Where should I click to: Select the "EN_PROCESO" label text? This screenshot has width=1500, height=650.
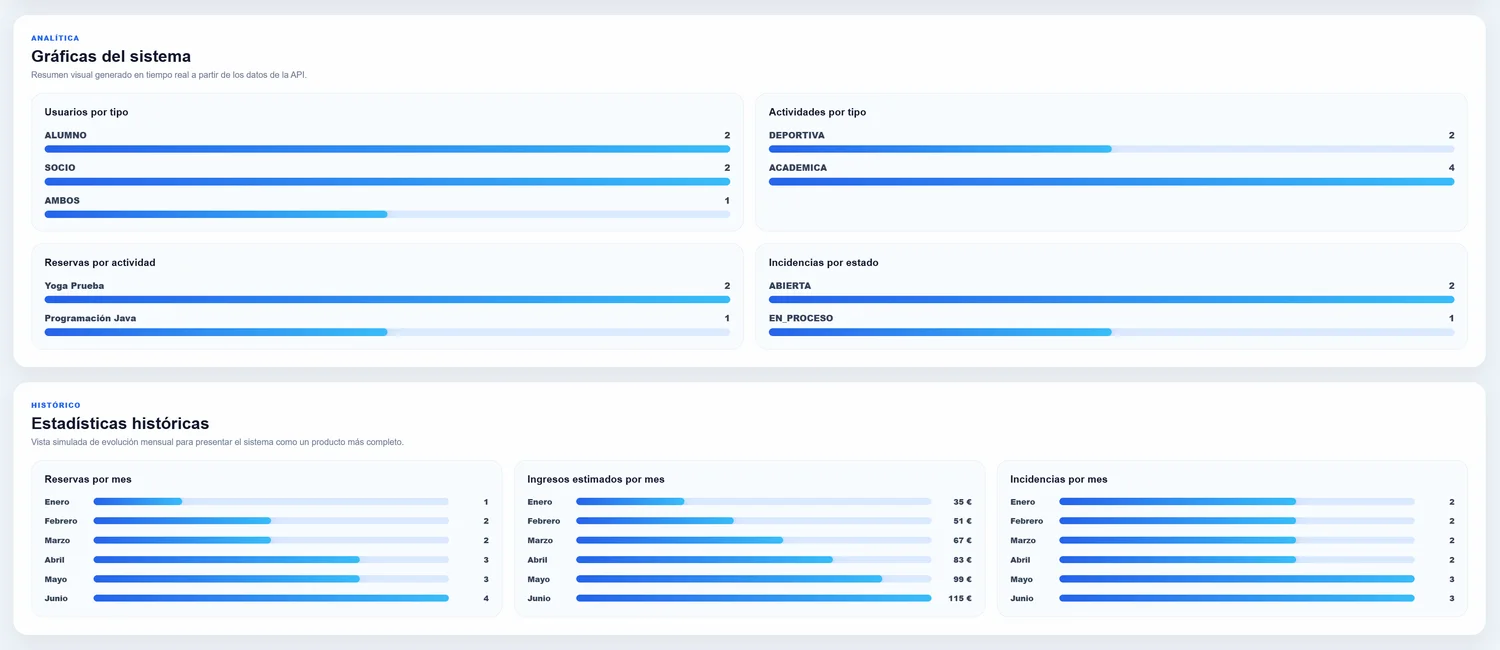coord(801,318)
